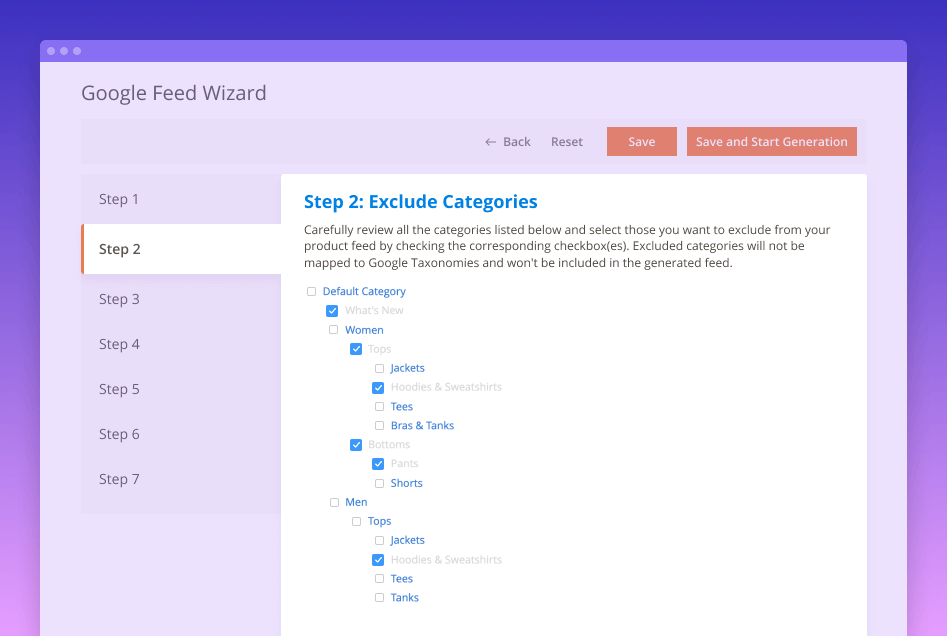947x636 pixels.
Task: Open Step 5
Action: 119,389
